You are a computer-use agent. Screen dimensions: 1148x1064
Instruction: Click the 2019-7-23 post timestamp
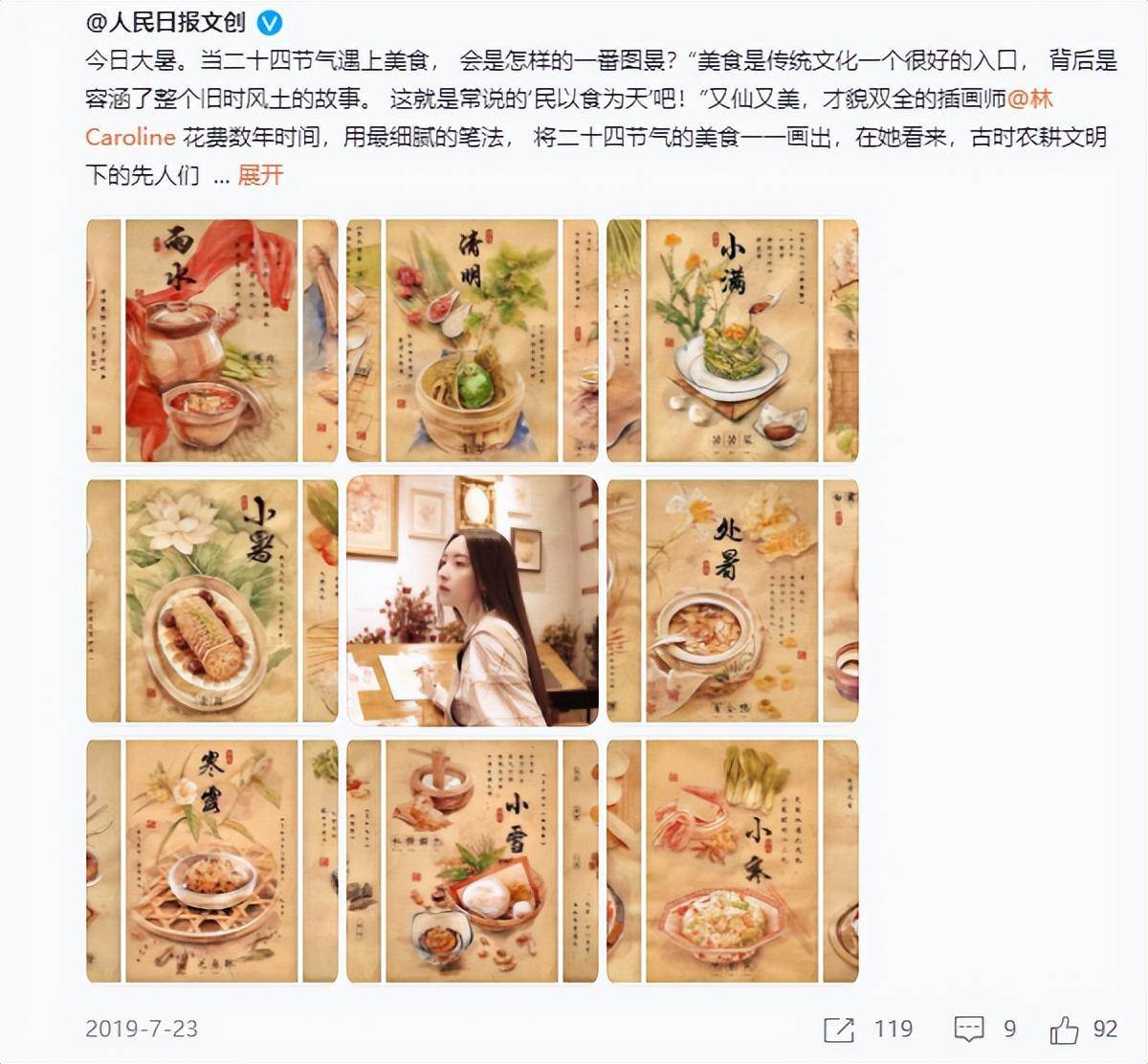pos(142,1030)
